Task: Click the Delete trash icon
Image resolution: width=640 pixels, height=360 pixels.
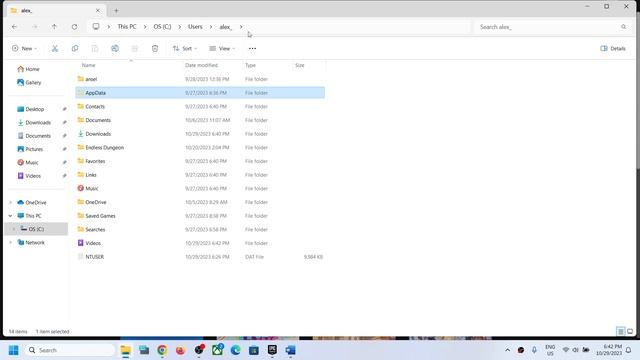Action: pyautogui.click(x=155, y=49)
